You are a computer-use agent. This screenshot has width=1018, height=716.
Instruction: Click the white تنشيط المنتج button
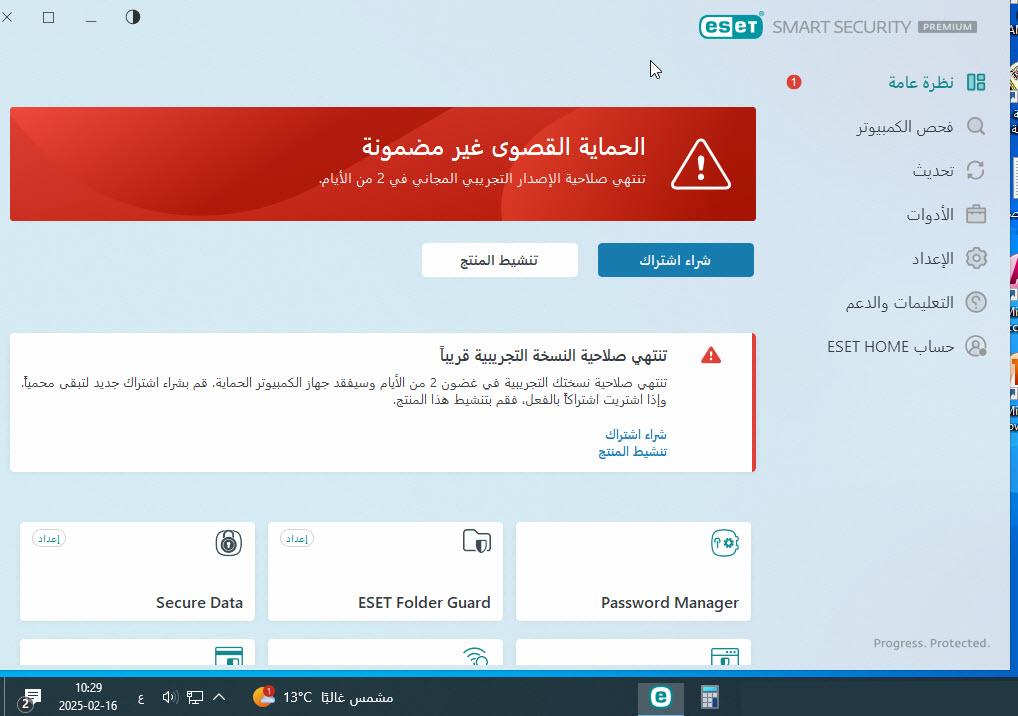[499, 260]
